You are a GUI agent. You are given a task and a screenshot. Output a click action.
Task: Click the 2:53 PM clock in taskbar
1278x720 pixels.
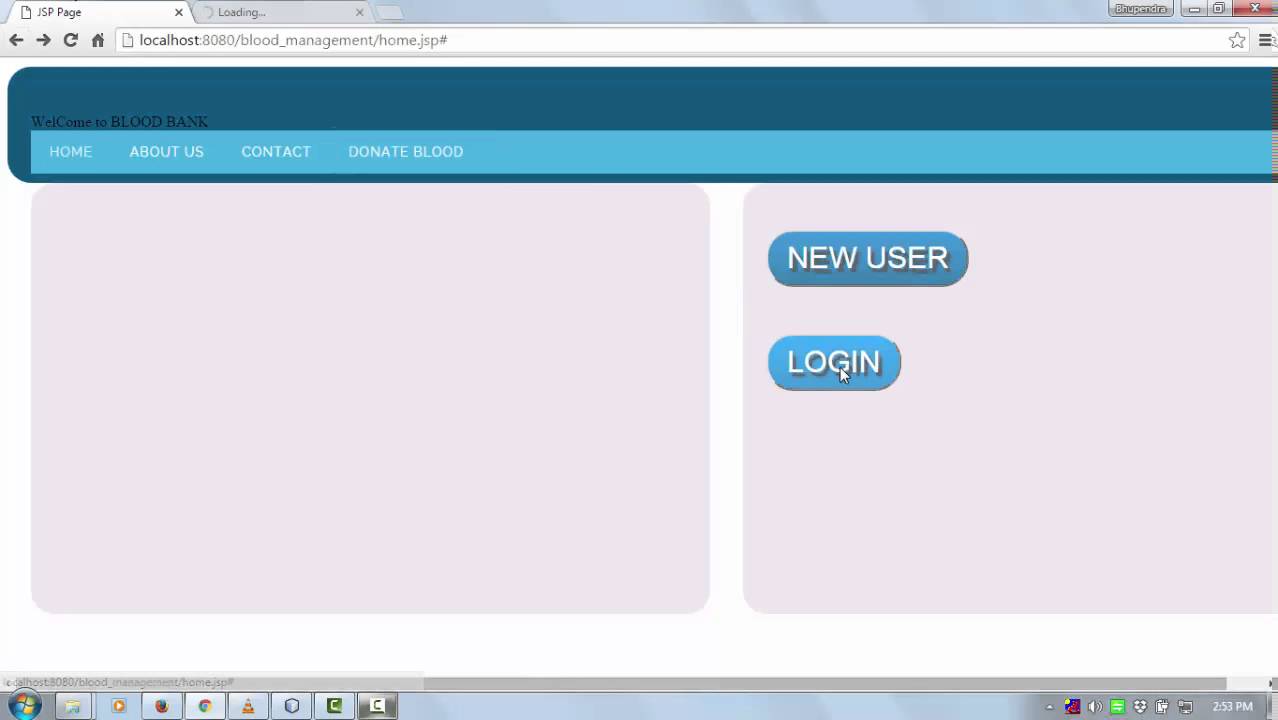[1232, 707]
